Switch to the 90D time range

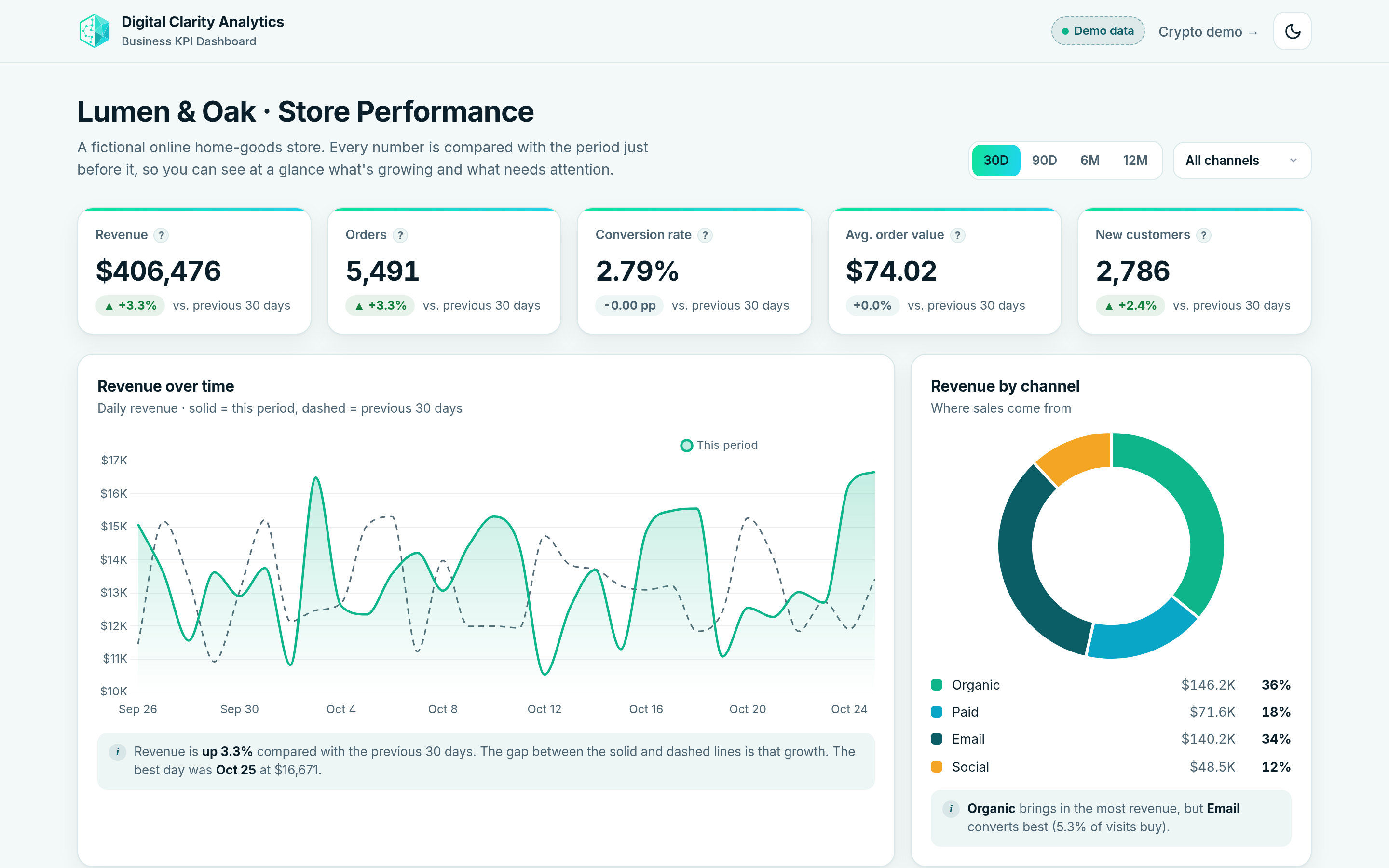(1044, 161)
